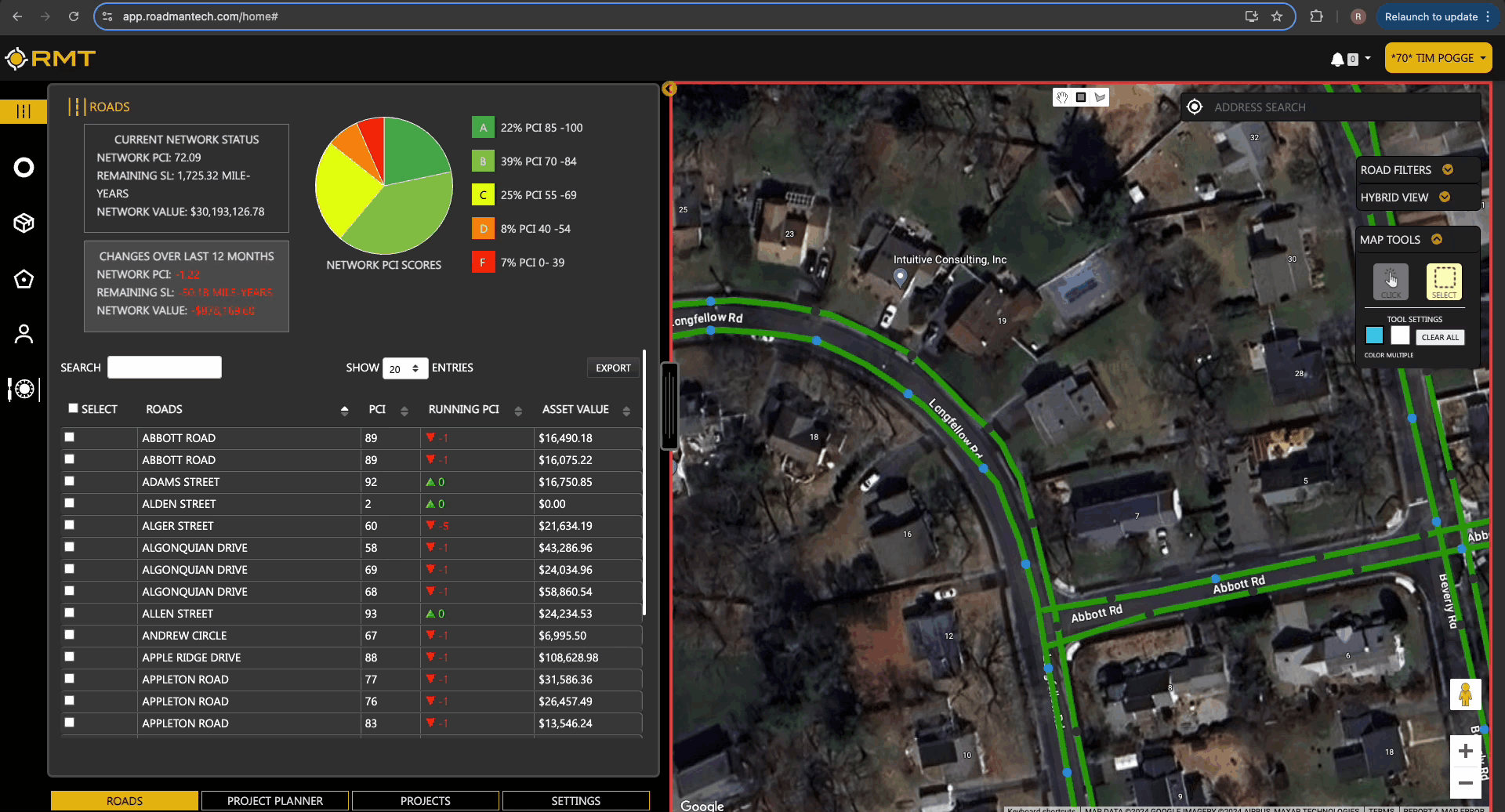The image size is (1505, 812).
Task: Click the locate target icon in address search
Action: (1195, 107)
